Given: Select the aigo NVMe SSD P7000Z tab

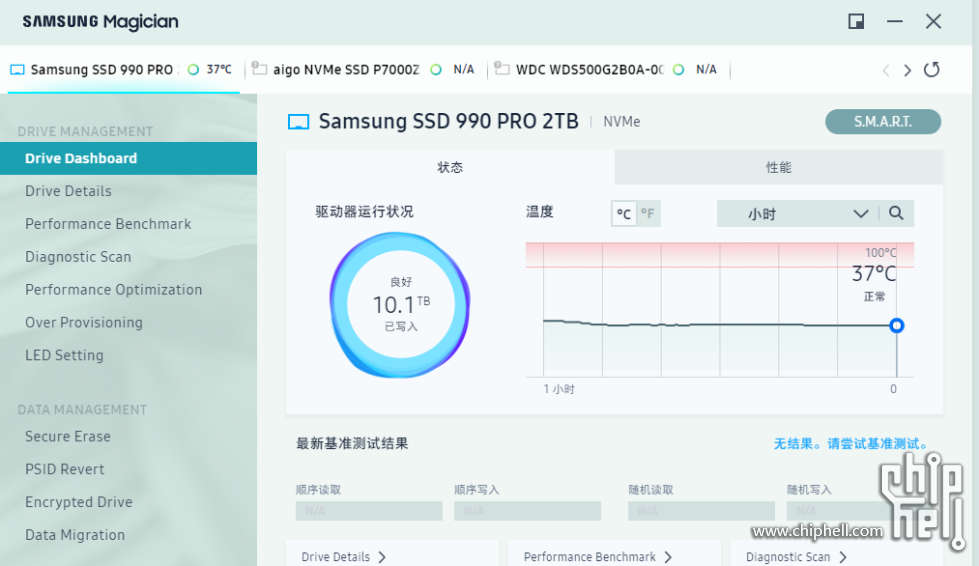Looking at the screenshot, I should (x=365, y=69).
